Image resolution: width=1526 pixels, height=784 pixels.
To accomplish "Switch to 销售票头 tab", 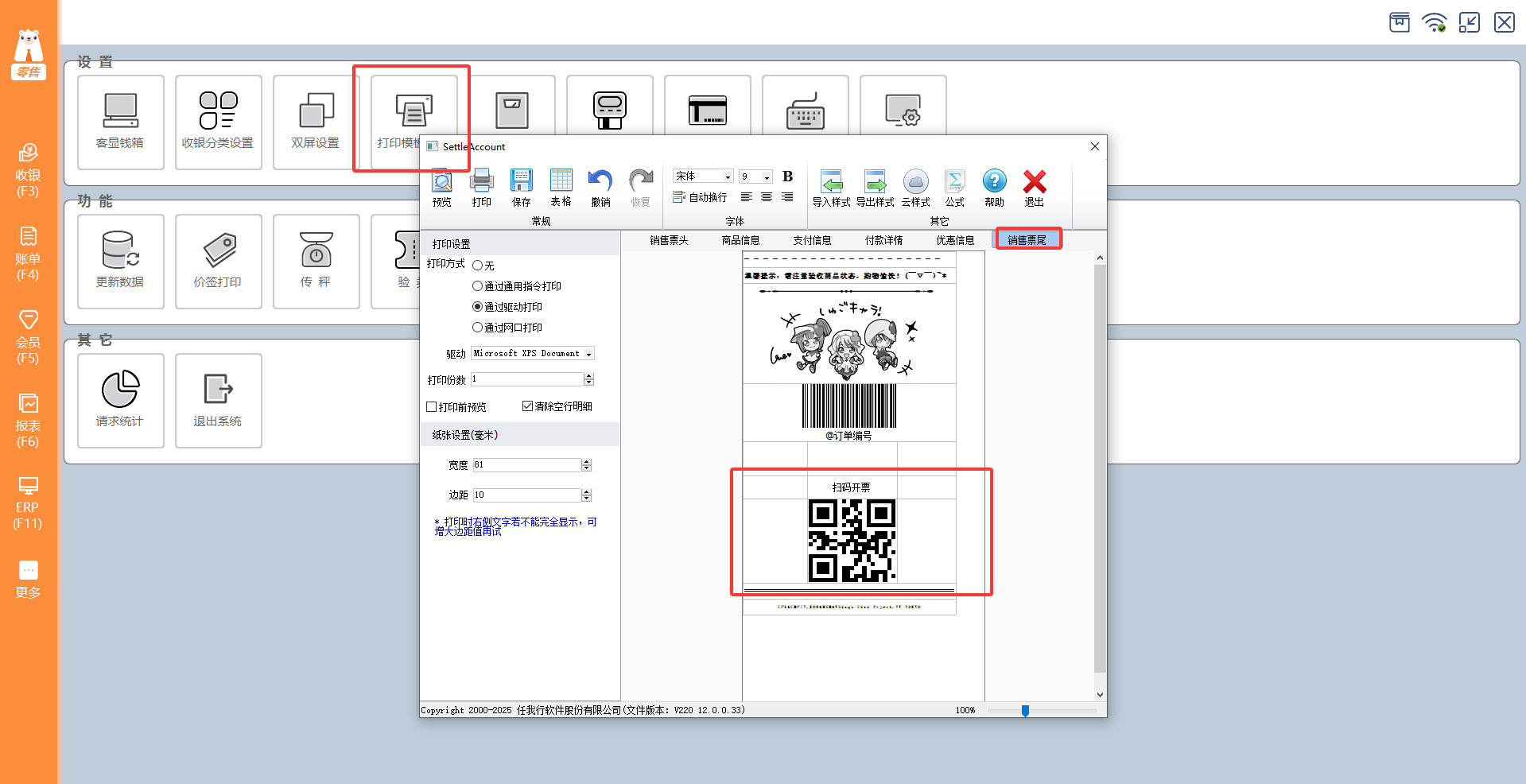I will tap(669, 240).
